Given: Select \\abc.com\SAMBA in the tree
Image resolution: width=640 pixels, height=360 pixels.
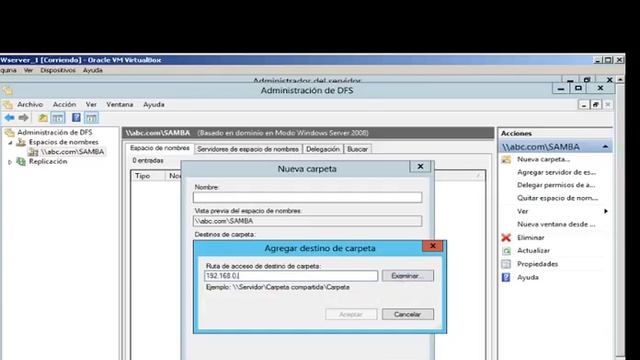Looking at the screenshot, I should (72, 152).
